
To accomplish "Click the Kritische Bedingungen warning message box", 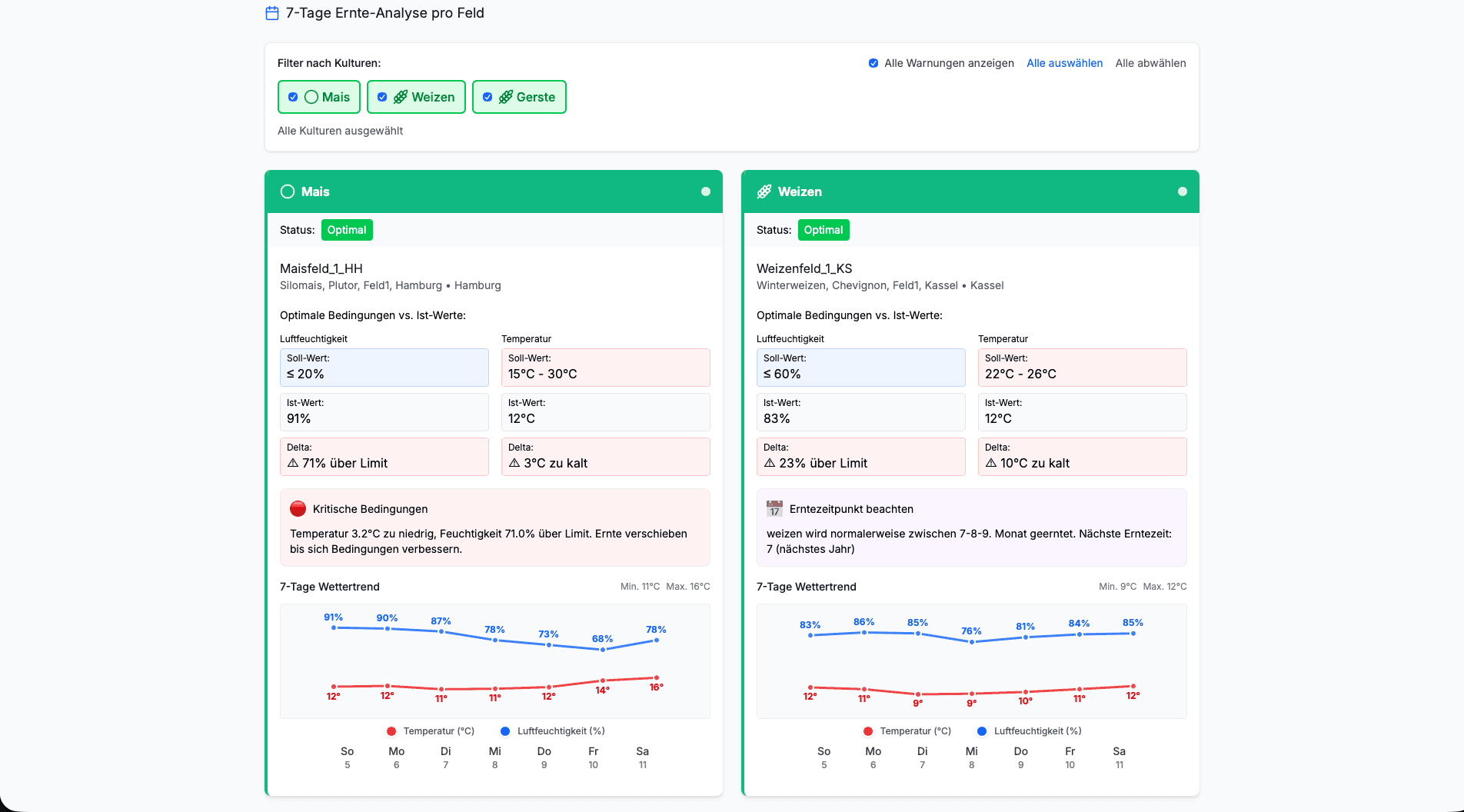I will click(x=495, y=527).
